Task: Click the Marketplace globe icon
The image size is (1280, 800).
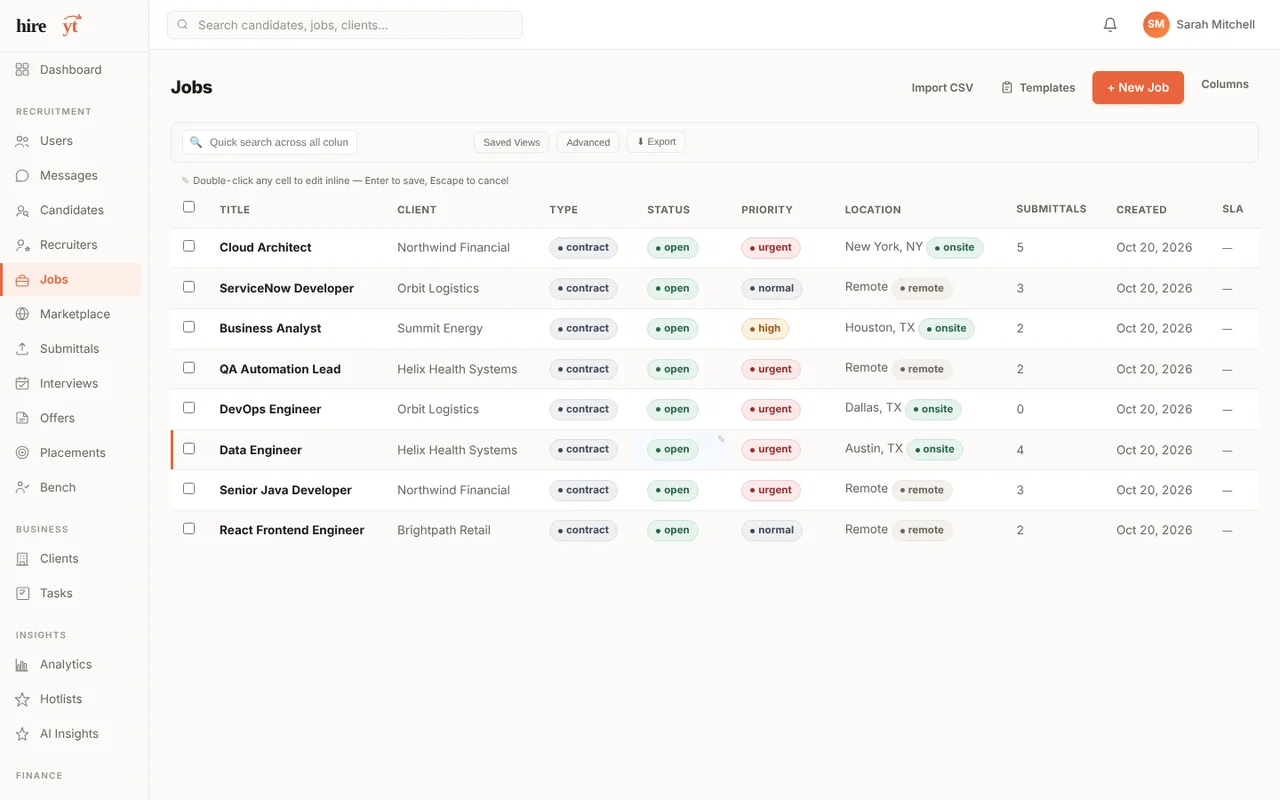Action: click(22, 314)
